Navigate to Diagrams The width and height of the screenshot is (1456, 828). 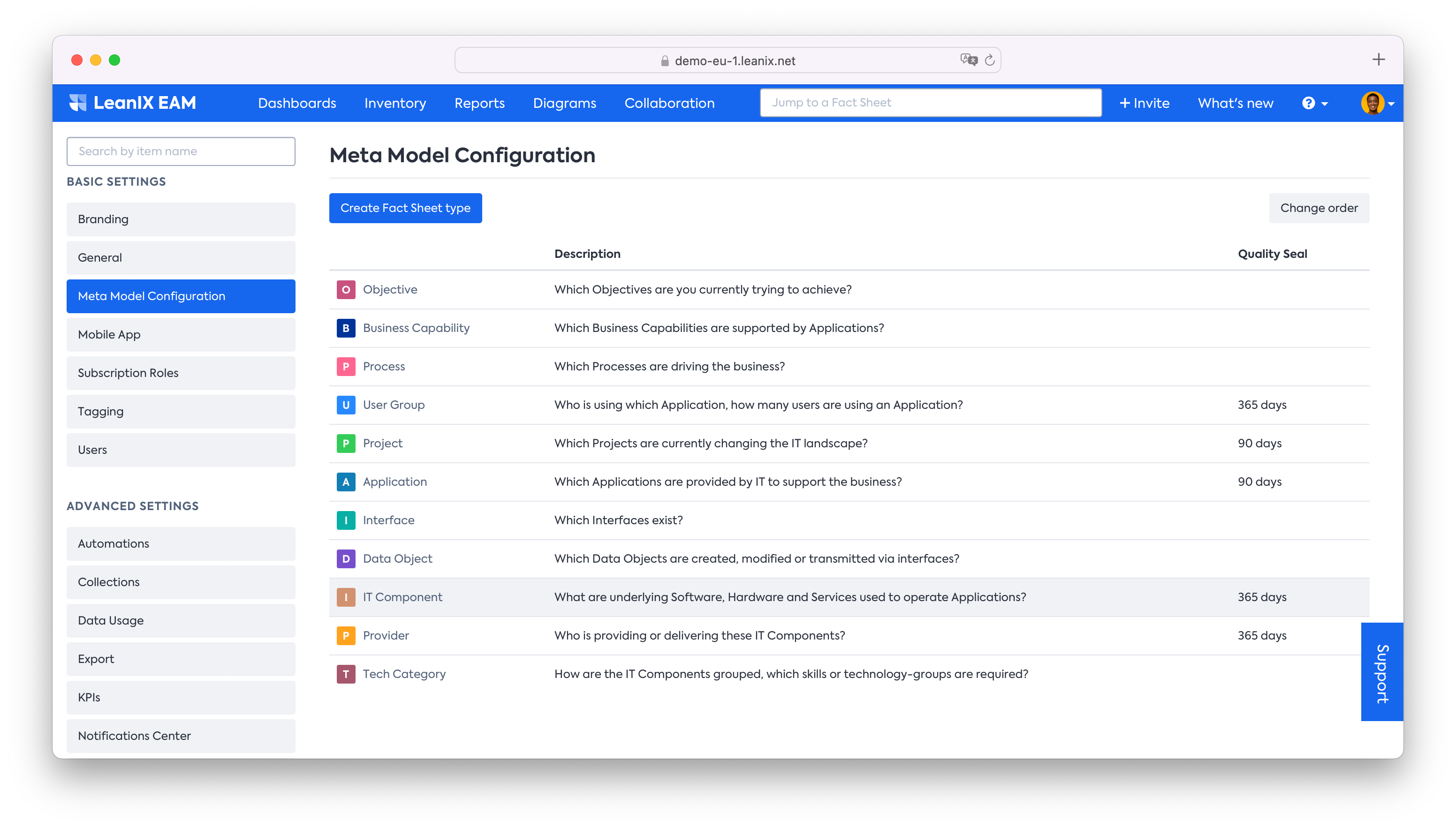564,103
